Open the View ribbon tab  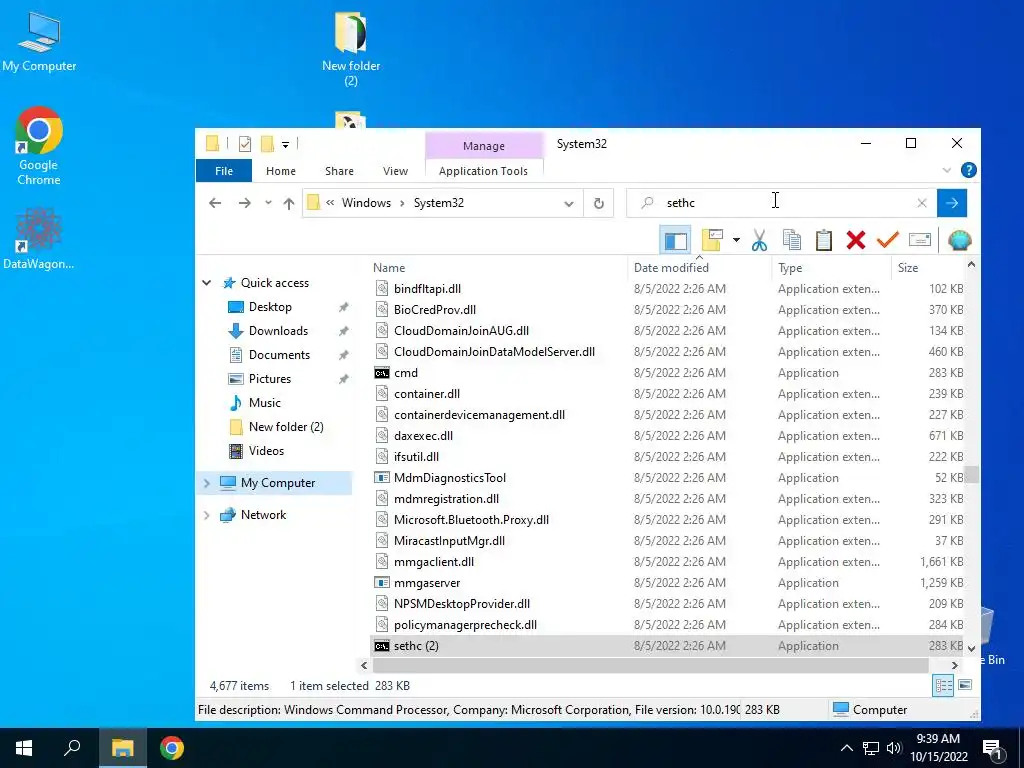point(395,171)
